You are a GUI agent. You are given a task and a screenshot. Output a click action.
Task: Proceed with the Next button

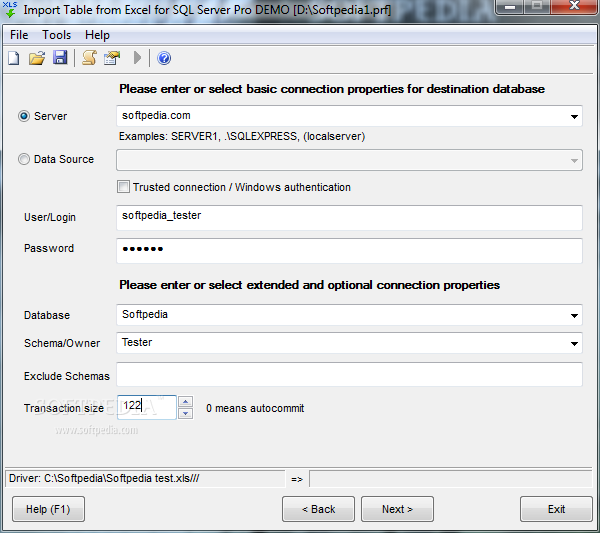[397, 509]
